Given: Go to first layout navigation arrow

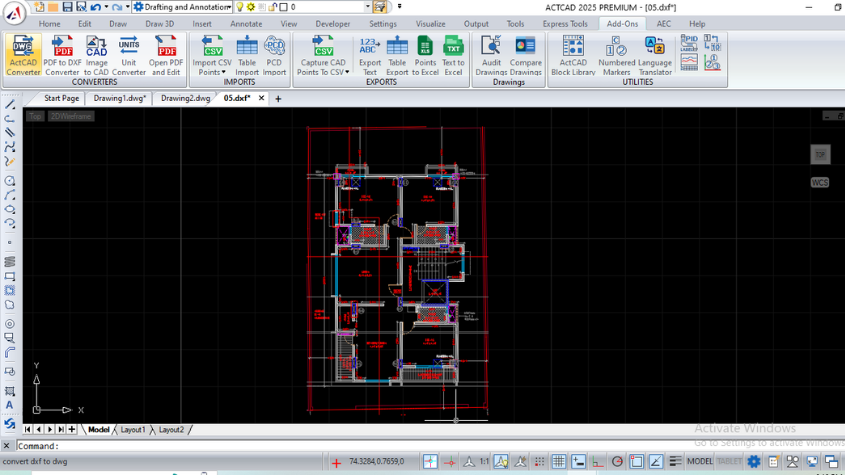Looking at the screenshot, I should coord(27,430).
